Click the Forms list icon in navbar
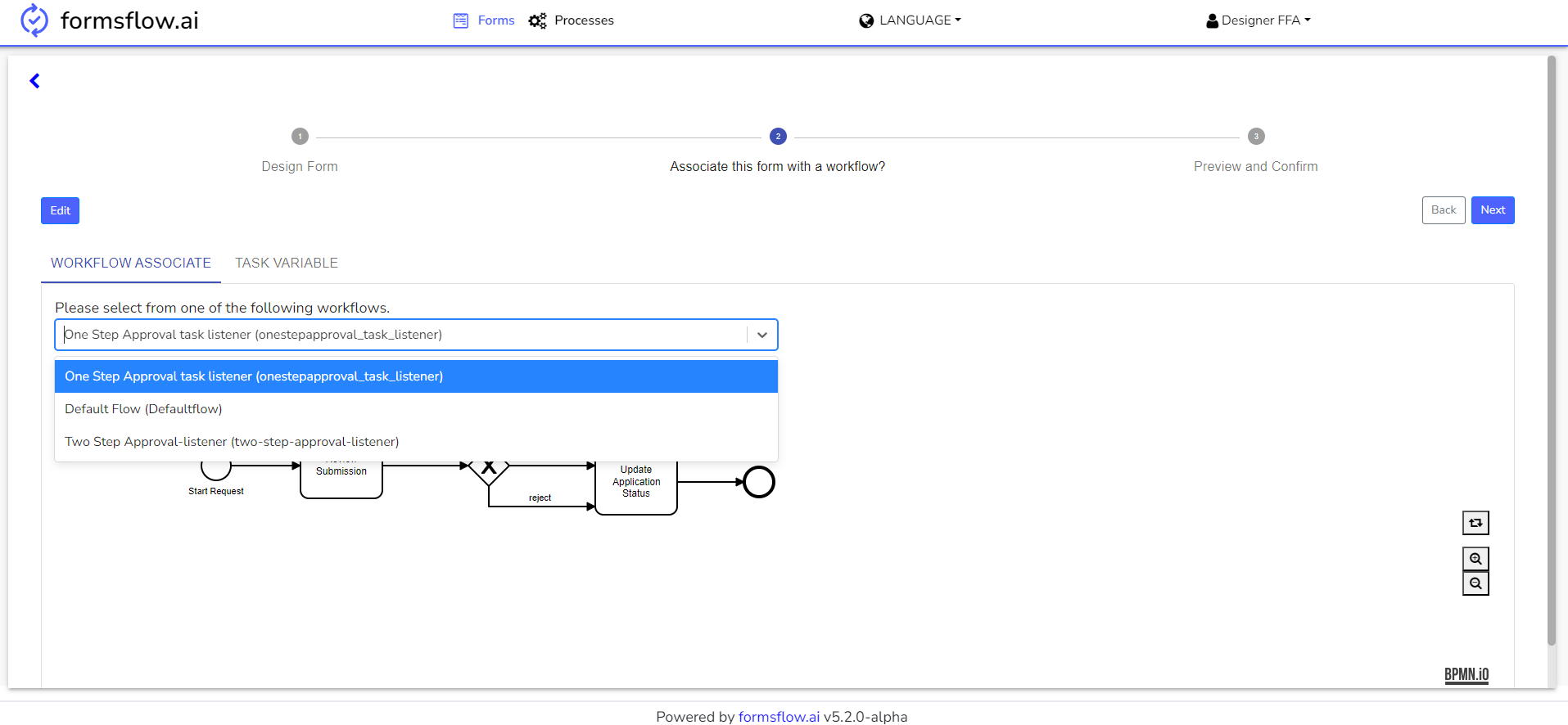 461,20
